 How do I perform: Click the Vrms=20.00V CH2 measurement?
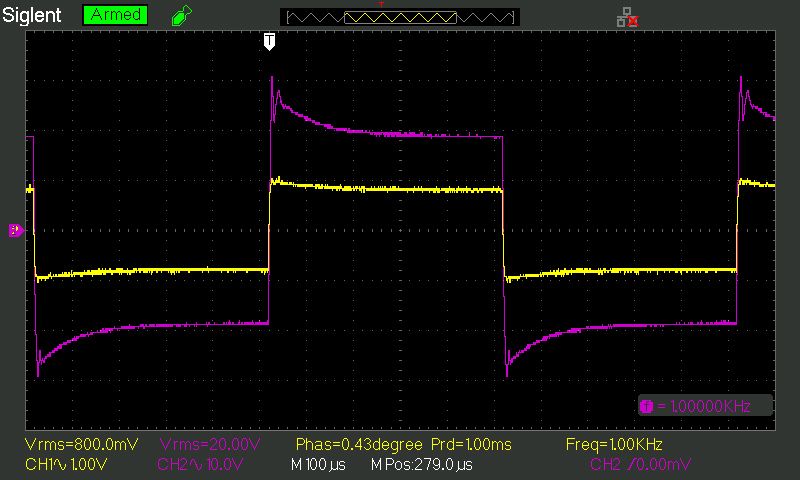pos(210,444)
